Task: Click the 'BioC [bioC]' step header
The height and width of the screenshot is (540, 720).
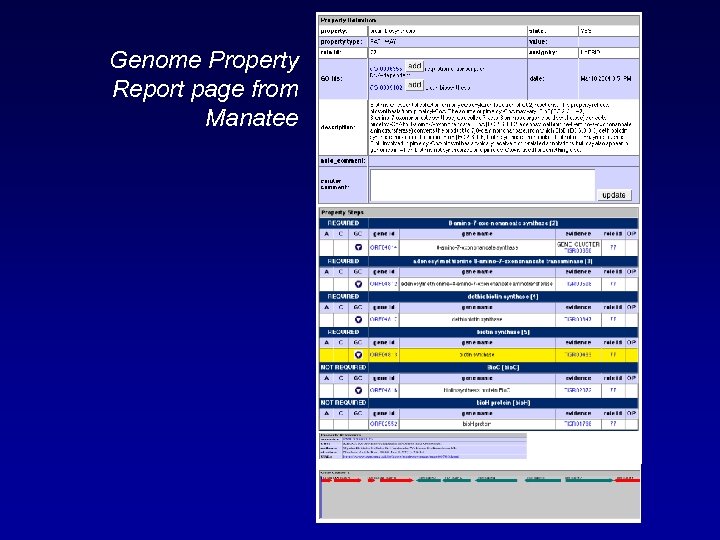Action: tap(503, 367)
